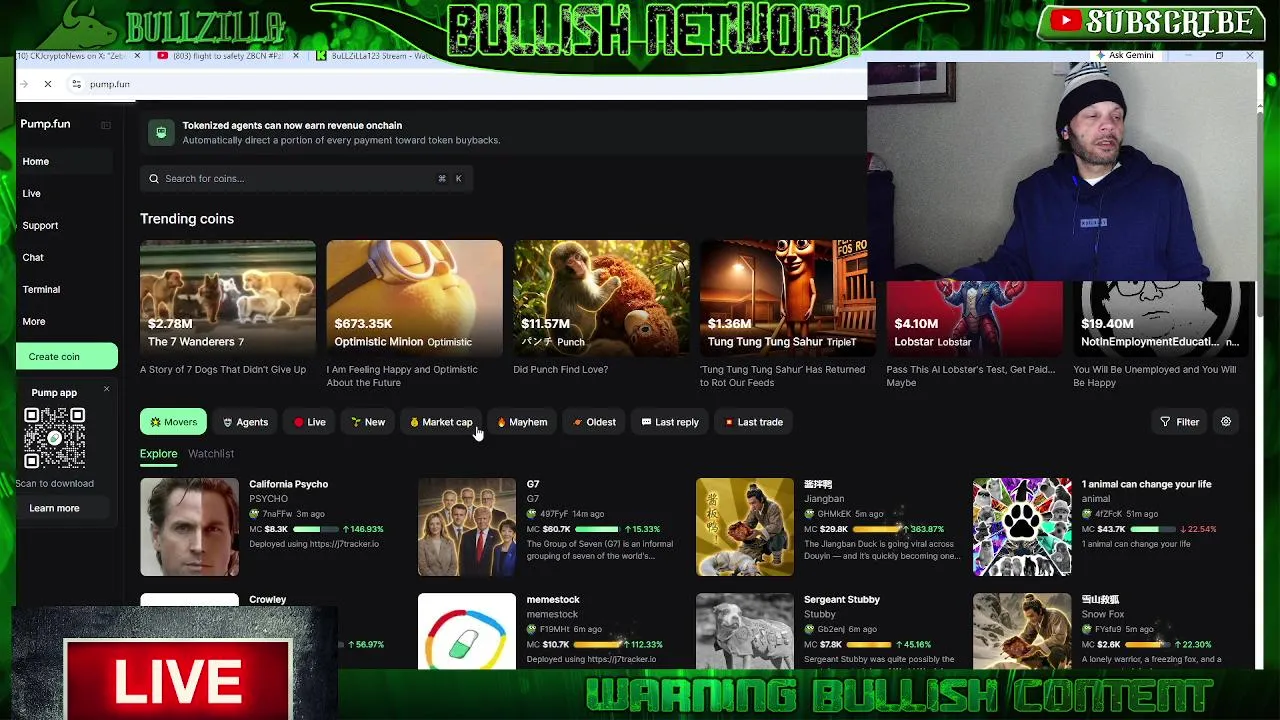Dismiss the Pump app promo with its X
Screen dimensions: 1280x720
pyautogui.click(x=106, y=389)
